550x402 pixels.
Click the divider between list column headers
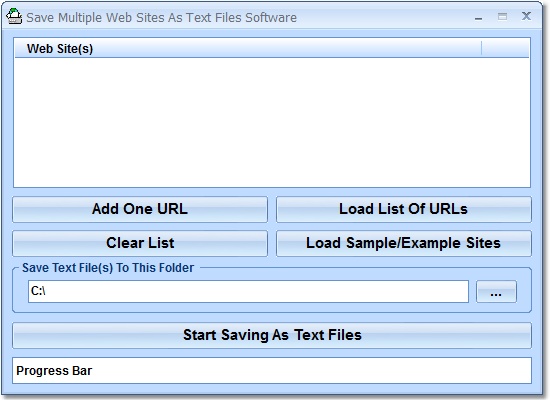[482, 48]
